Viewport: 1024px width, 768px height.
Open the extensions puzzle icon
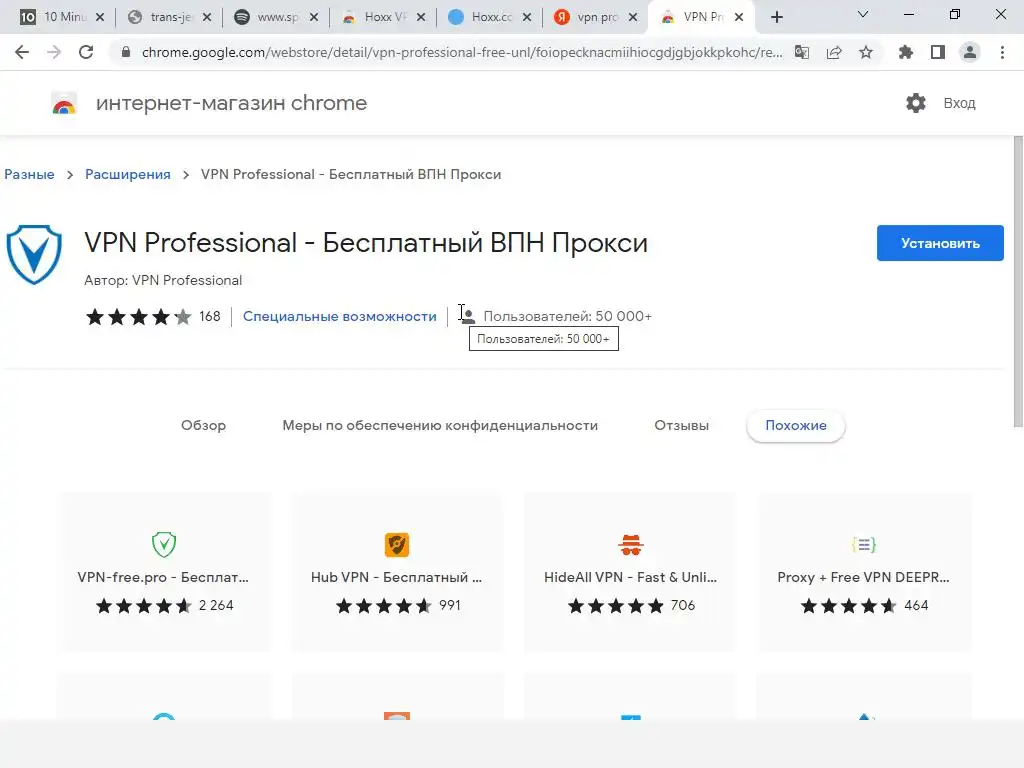point(906,52)
